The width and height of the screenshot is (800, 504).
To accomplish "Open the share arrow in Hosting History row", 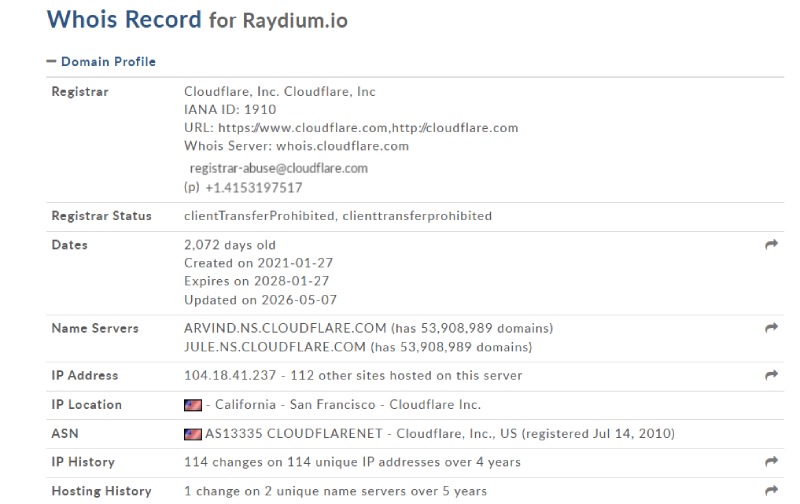I will (771, 490).
